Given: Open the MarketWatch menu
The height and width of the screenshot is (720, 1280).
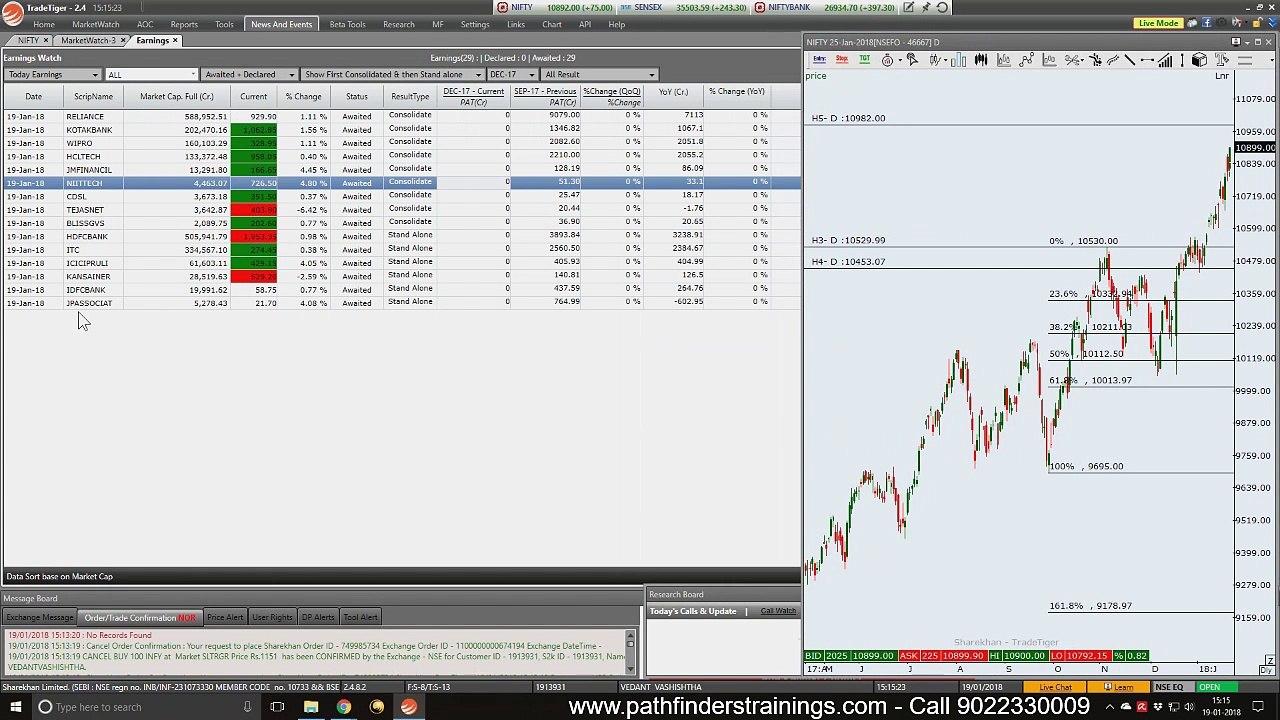Looking at the screenshot, I should (x=95, y=24).
